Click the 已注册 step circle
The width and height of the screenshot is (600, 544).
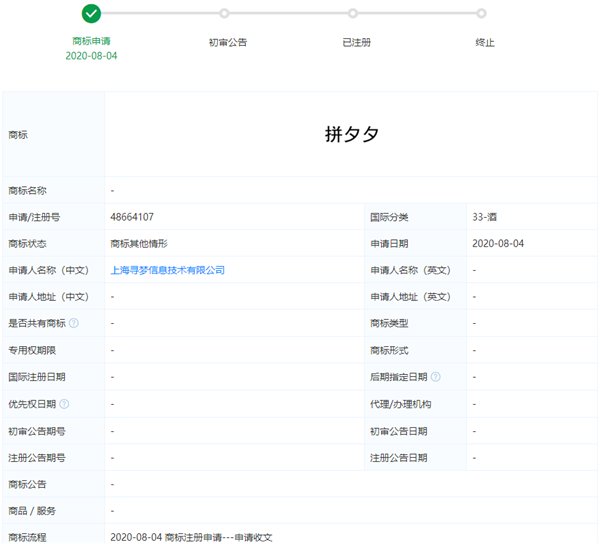(x=353, y=13)
